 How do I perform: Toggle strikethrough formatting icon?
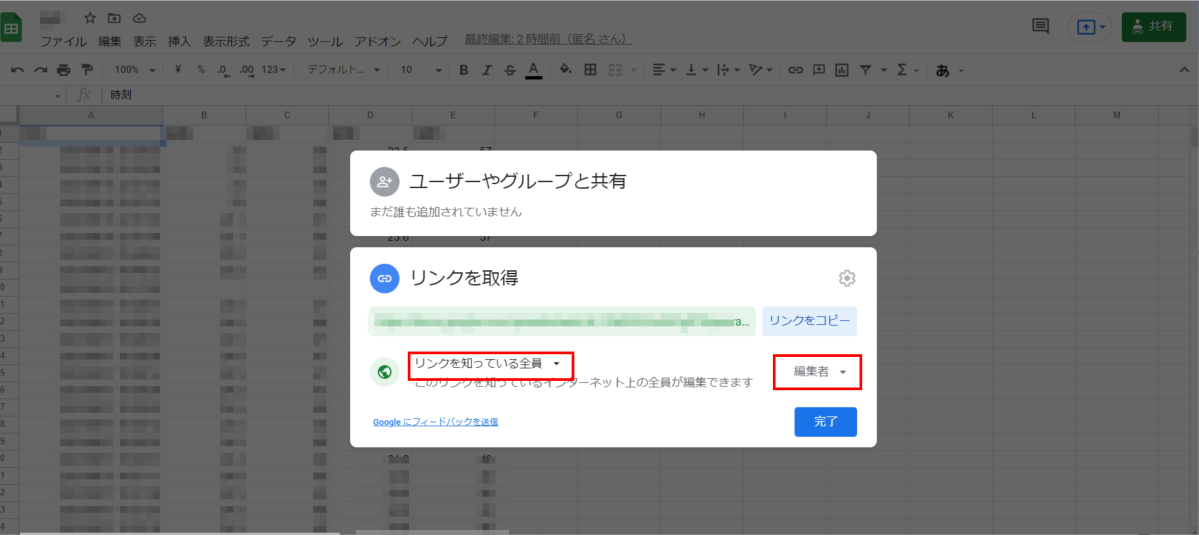pos(510,70)
